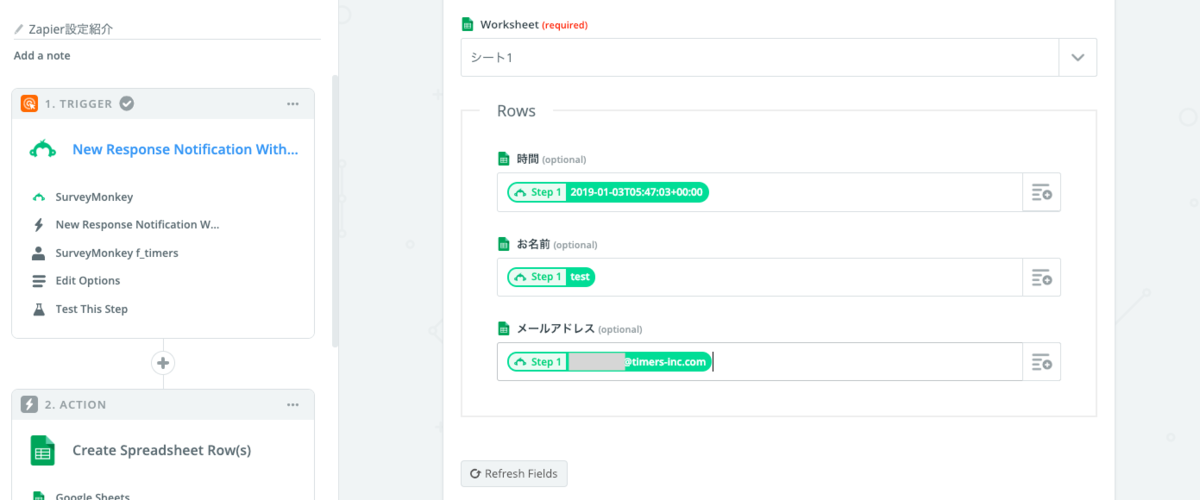This screenshot has width=1200, height=500.
Task: Click the Worksheet dropdown chevron arrow
Action: pos(1078,58)
